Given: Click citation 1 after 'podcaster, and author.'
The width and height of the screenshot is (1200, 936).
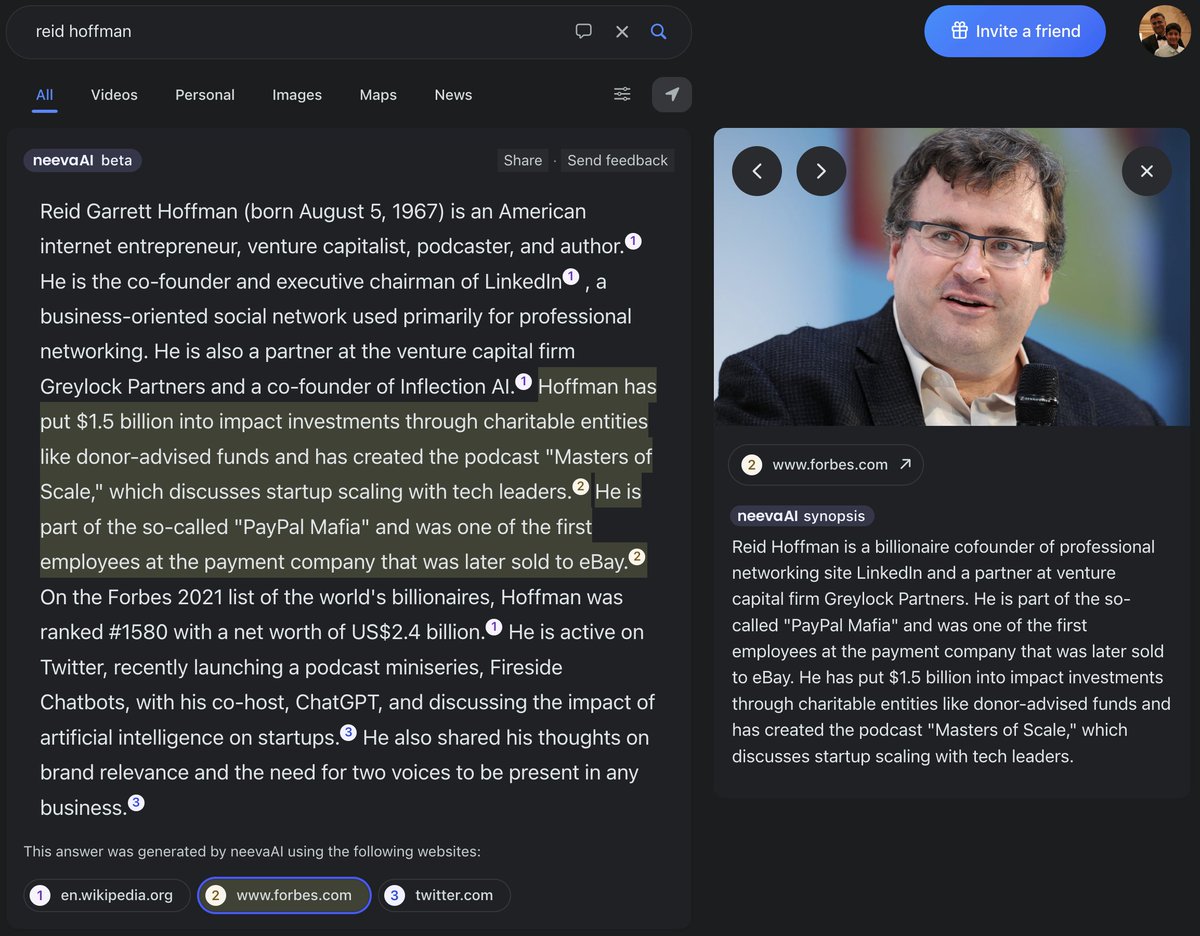Looking at the screenshot, I should pyautogui.click(x=632, y=241).
